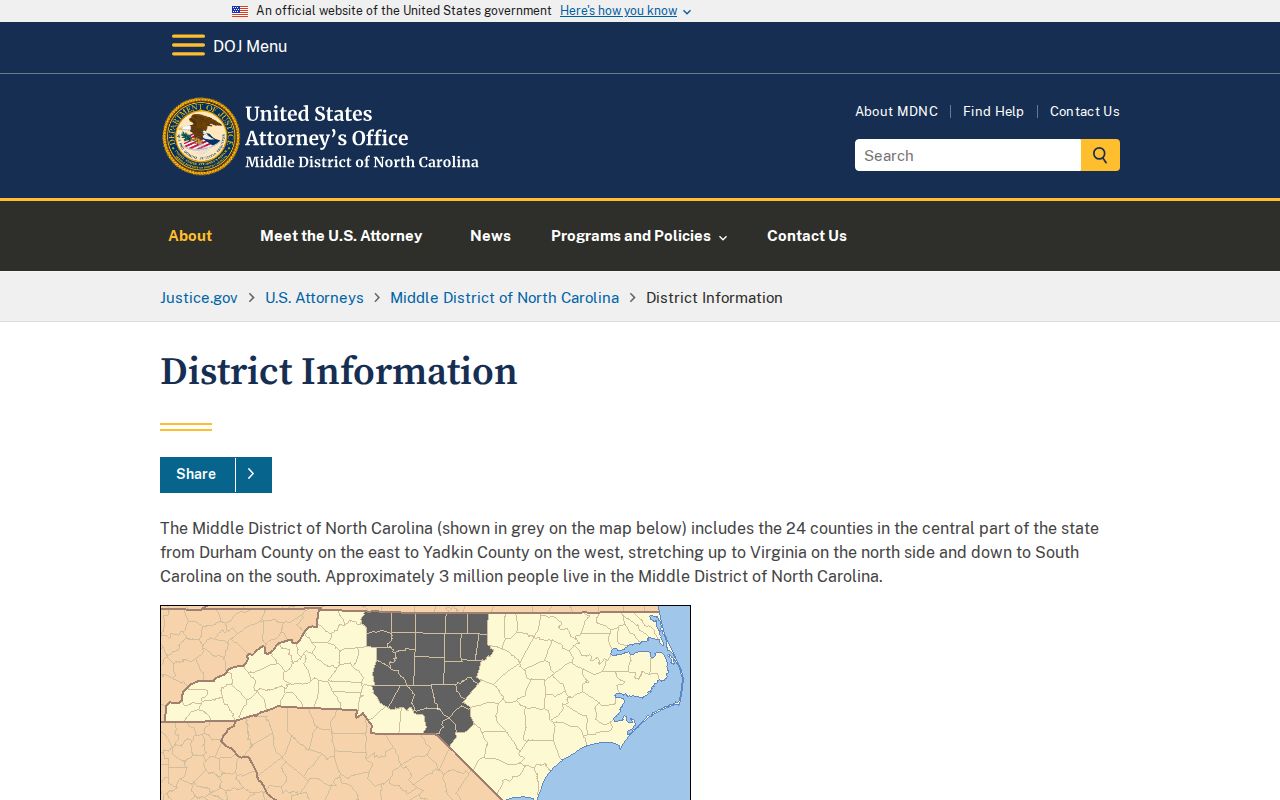Screen dimensions: 1280x800
Task: Click the Contact Us header link
Action: click(x=1085, y=111)
